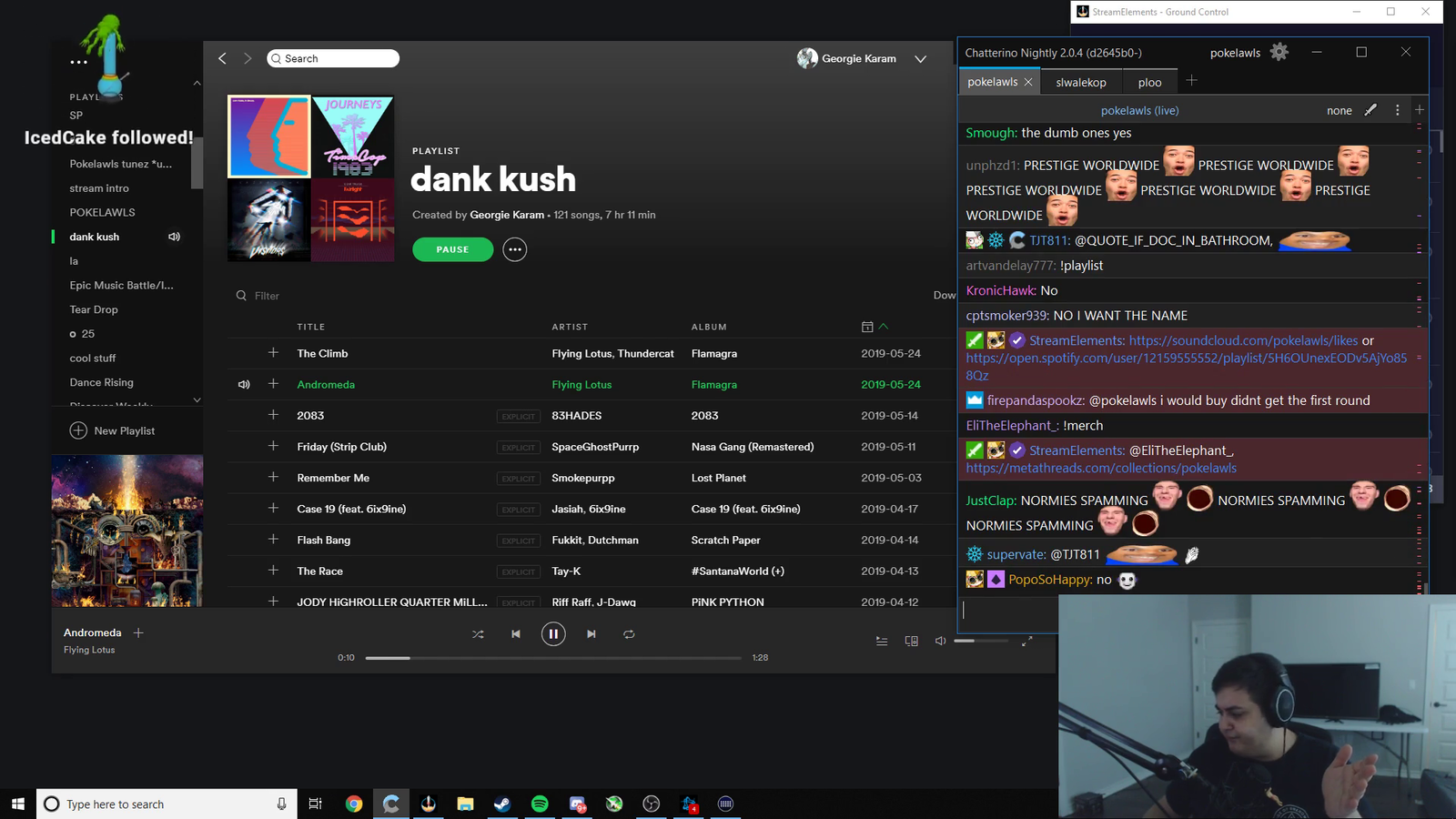Screen dimensions: 1456x819
Task: Go back in Spotify navigation
Action: pos(222,58)
